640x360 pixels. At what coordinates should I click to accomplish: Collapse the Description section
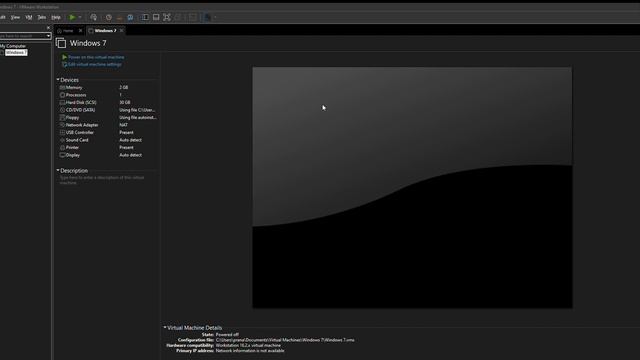[x=58, y=170]
